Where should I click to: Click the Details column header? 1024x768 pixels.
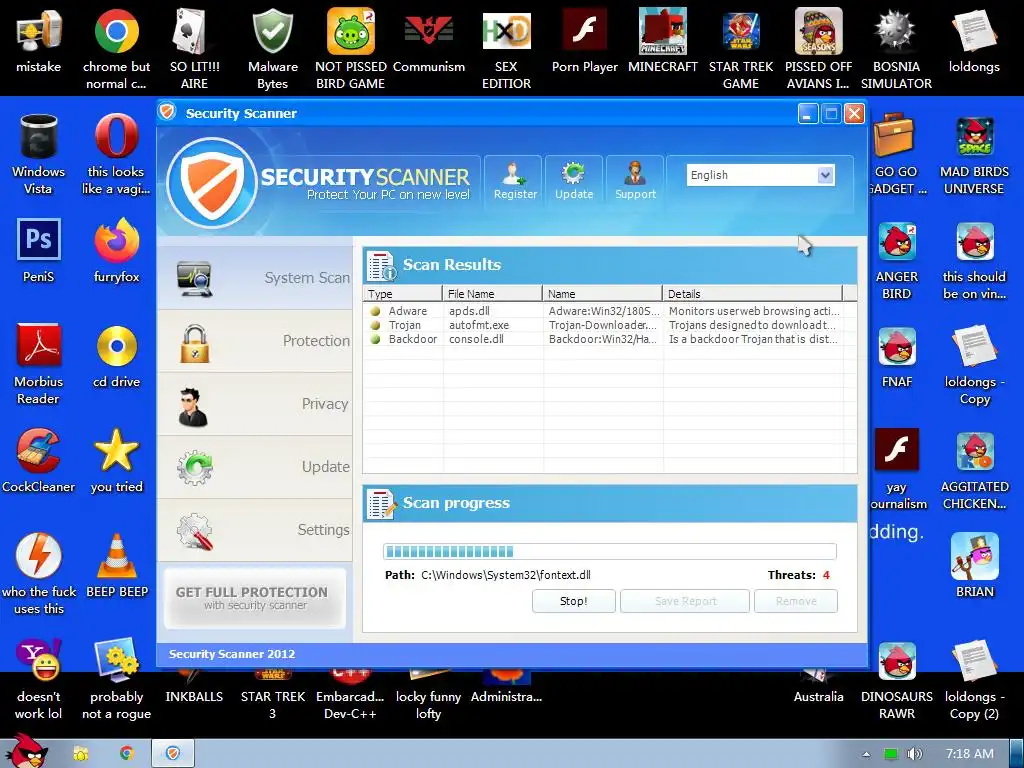pyautogui.click(x=752, y=294)
